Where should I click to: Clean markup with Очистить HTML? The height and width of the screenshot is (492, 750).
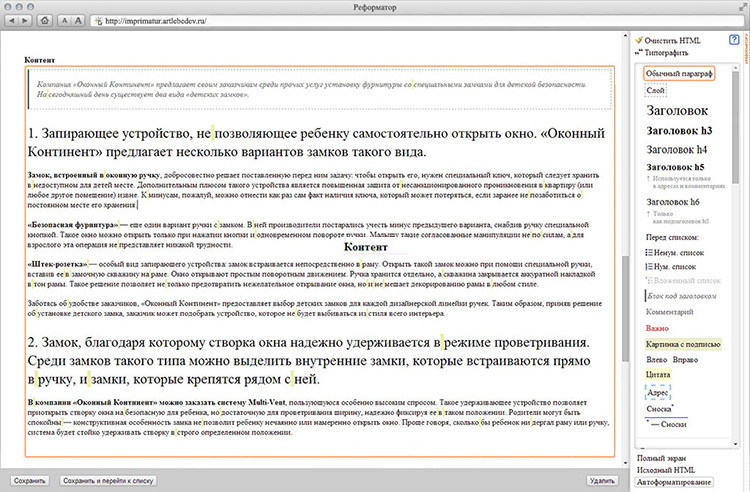[668, 41]
